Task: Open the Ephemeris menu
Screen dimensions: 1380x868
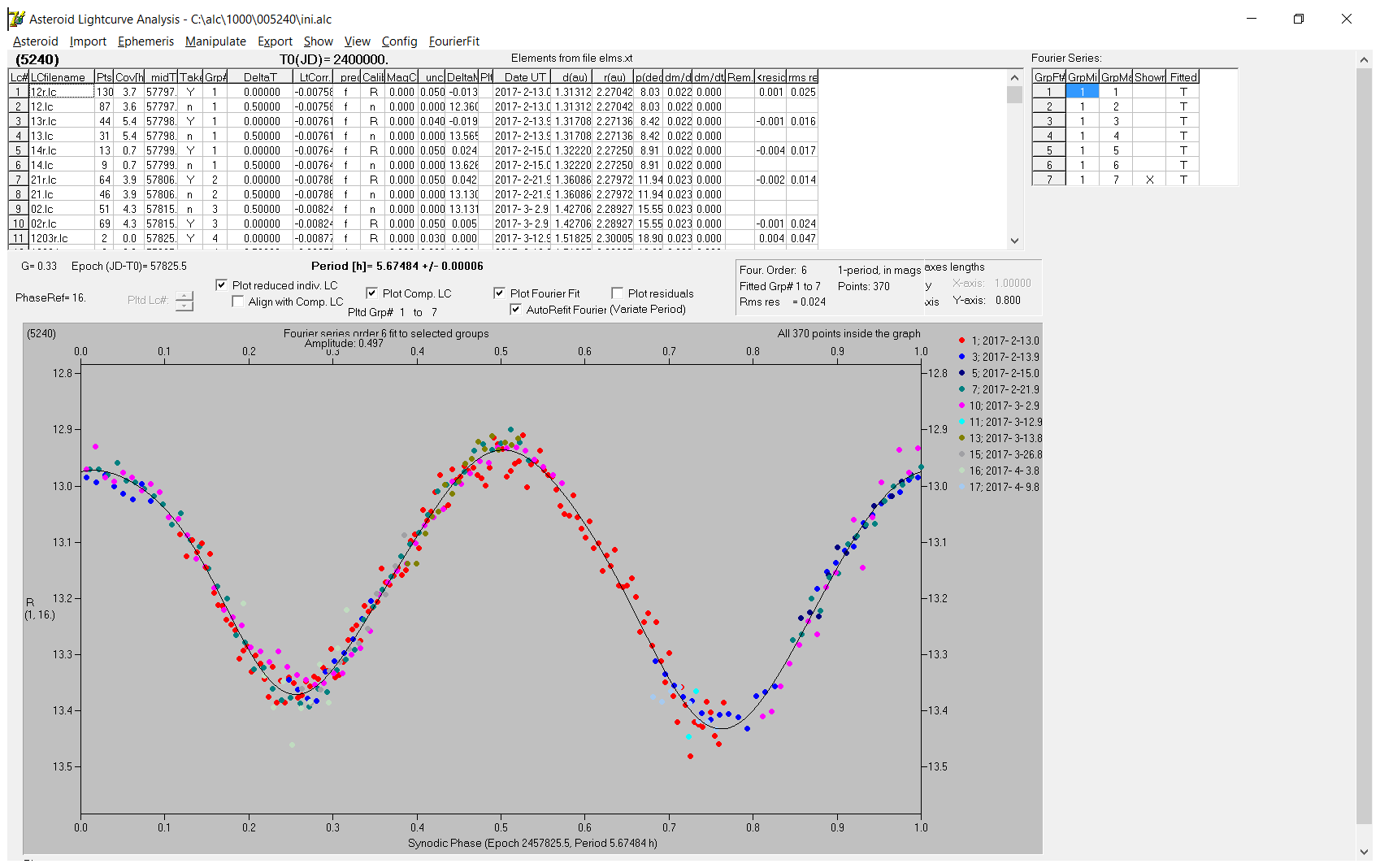Action: 145,41
